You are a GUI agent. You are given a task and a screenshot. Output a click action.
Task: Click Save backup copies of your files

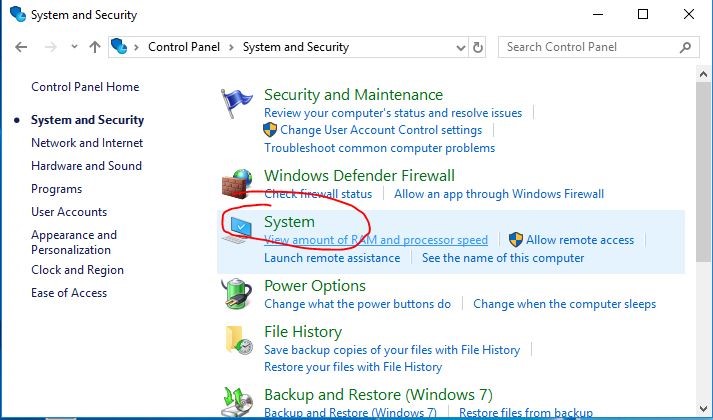[x=392, y=350]
